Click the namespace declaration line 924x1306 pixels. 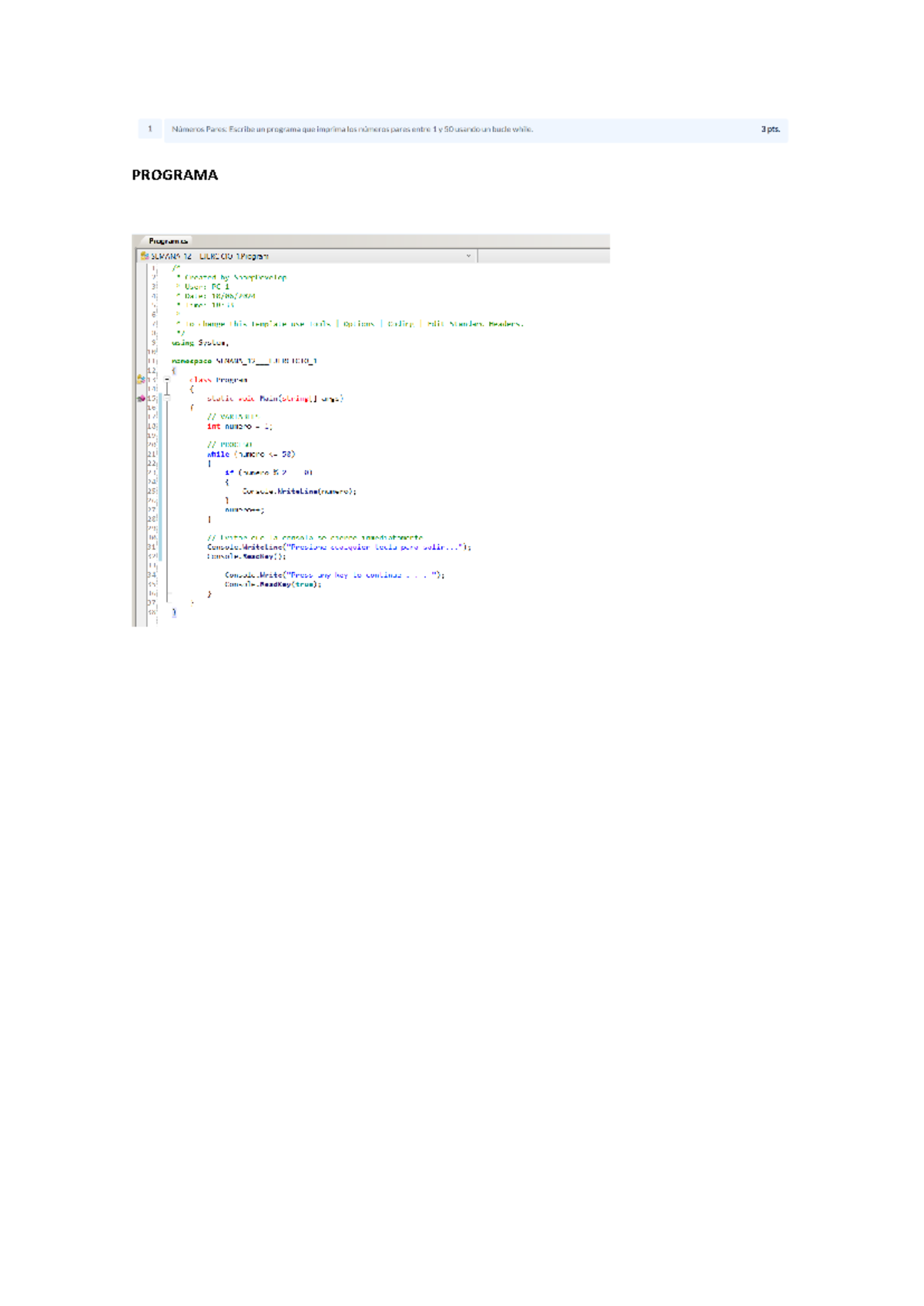click(244, 360)
